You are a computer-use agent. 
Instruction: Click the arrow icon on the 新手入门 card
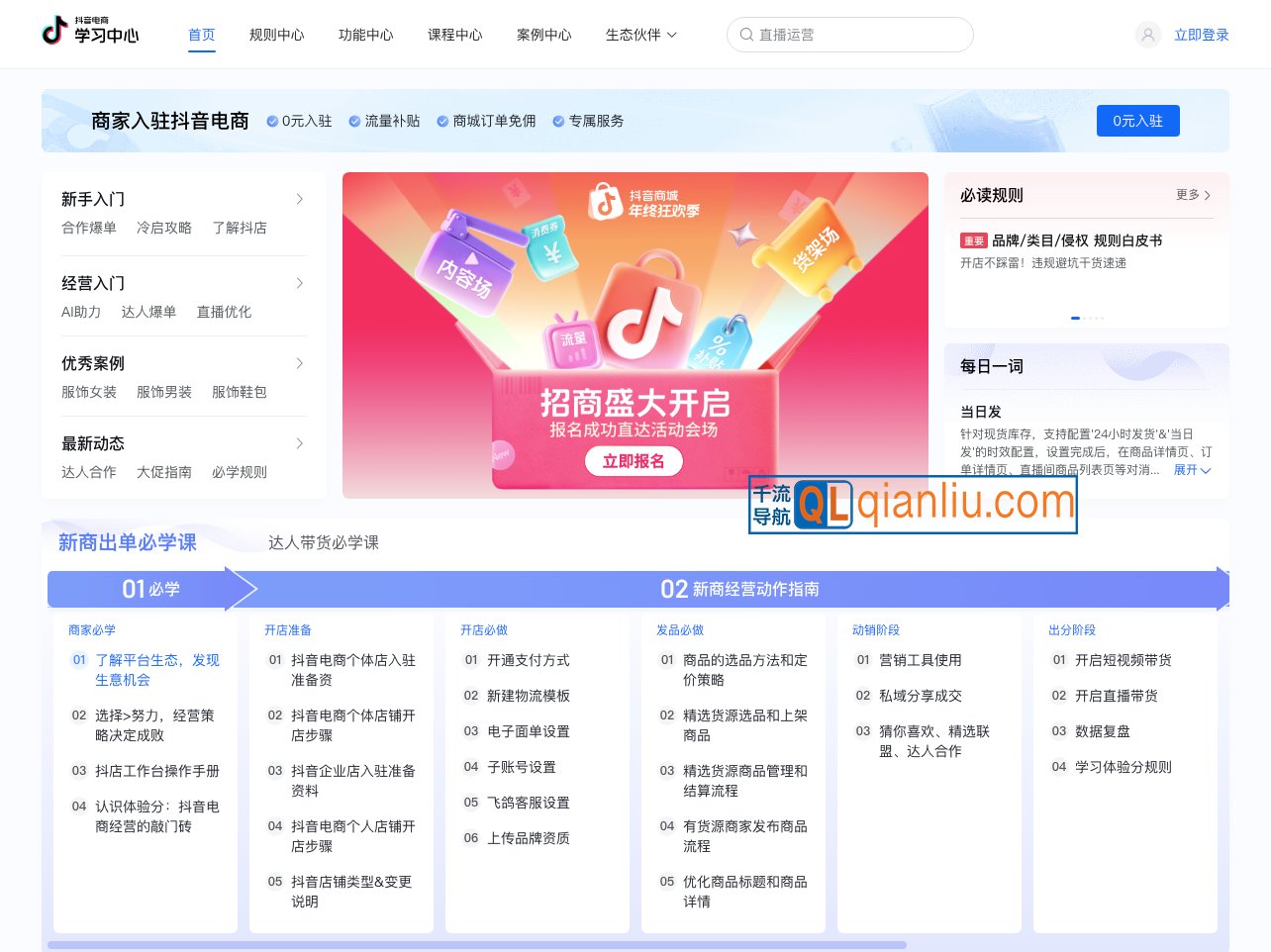300,198
